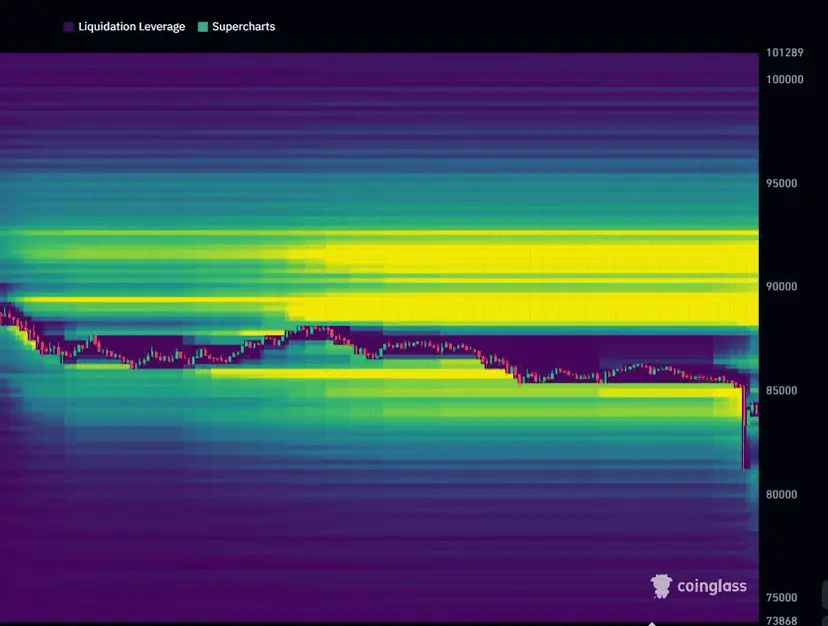Toggle the Liquidation Leverage legend entry
This screenshot has height=626, width=828.
point(124,27)
